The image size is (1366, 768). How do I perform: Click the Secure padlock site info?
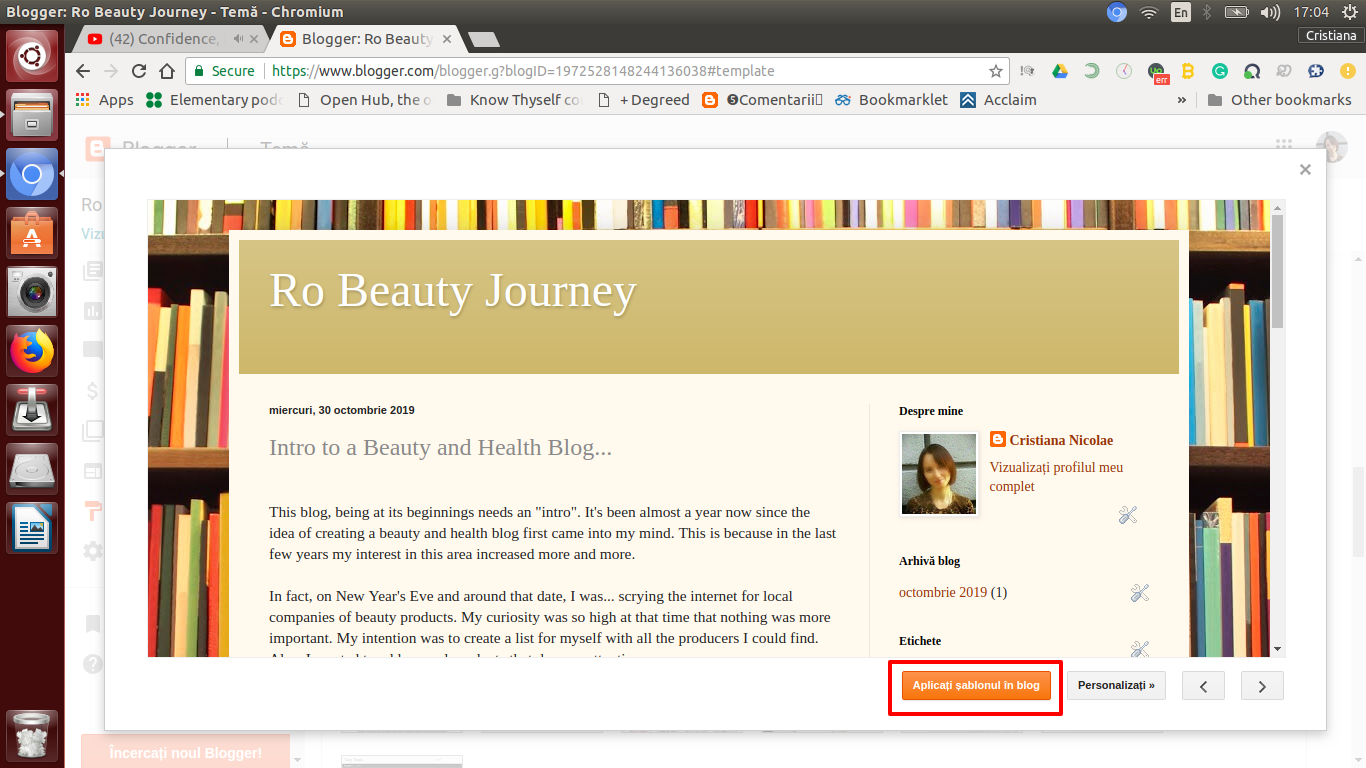pyautogui.click(x=224, y=71)
